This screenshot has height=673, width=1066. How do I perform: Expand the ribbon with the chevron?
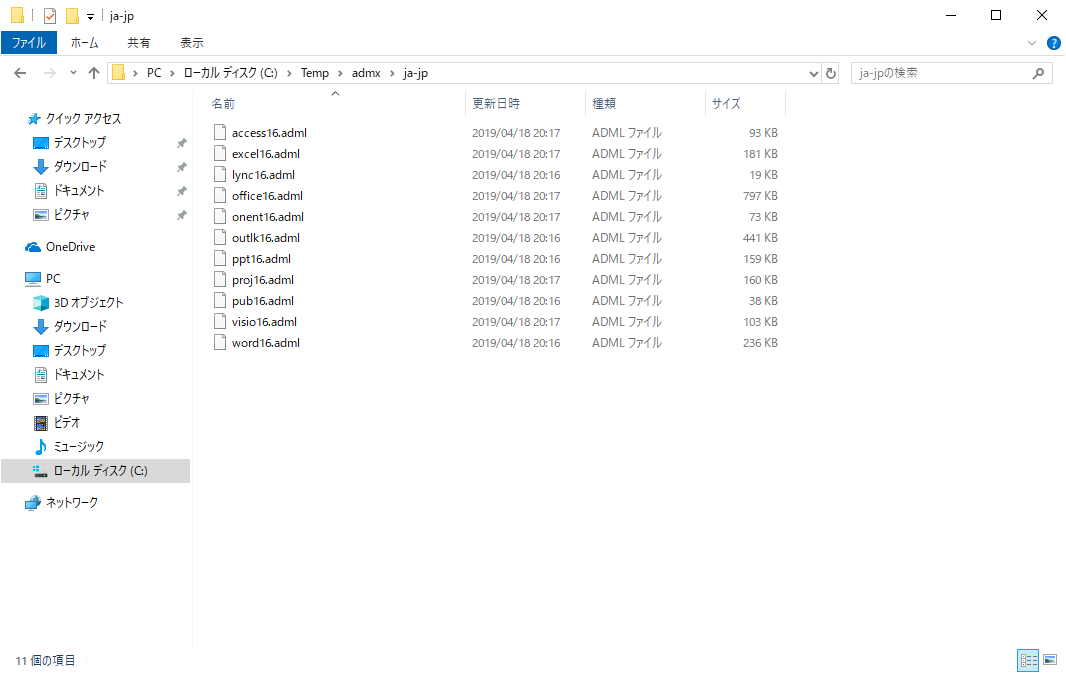(x=1031, y=43)
